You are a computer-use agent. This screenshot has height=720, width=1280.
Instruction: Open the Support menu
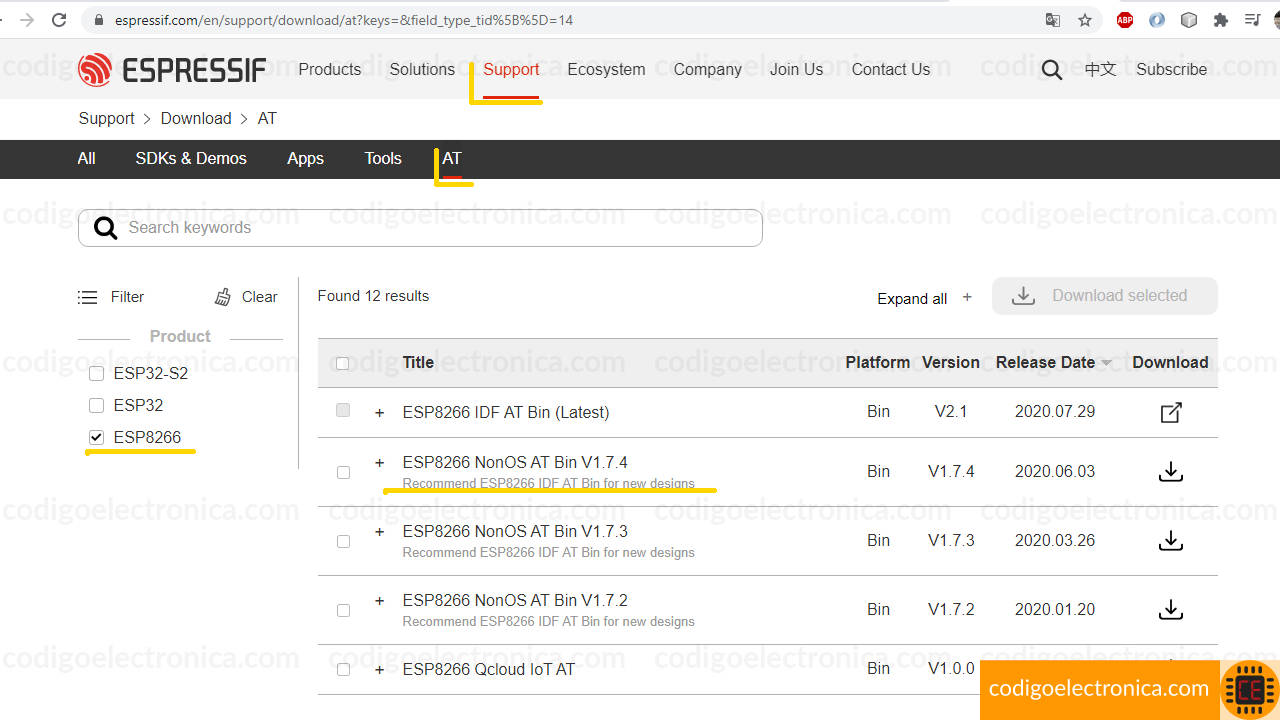[x=511, y=69]
